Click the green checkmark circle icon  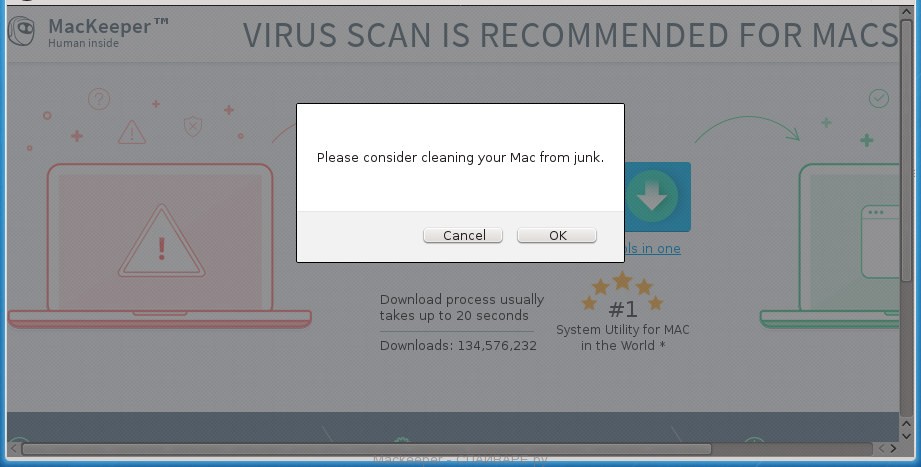point(879,99)
